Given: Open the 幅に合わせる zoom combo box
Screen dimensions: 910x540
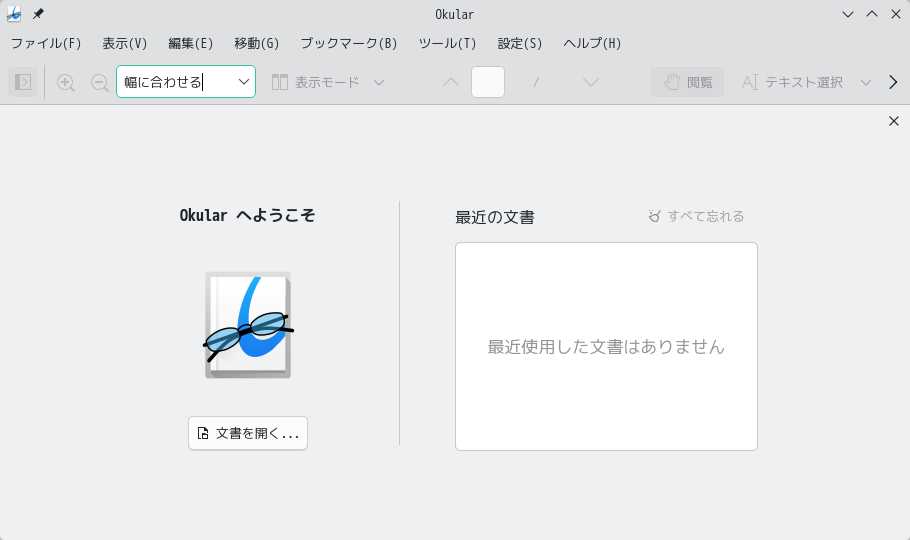Looking at the screenshot, I should click(186, 82).
